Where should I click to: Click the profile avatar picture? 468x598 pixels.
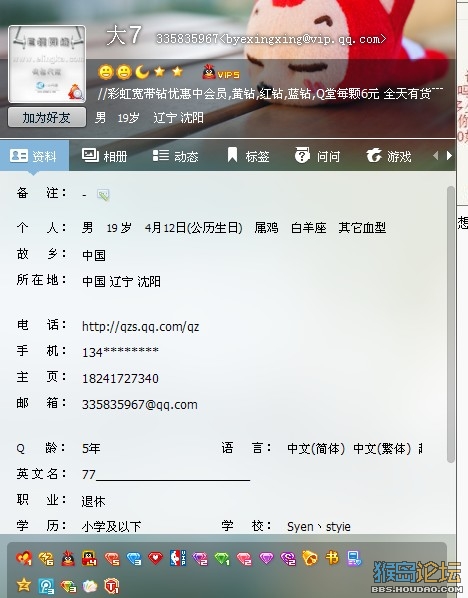47,64
